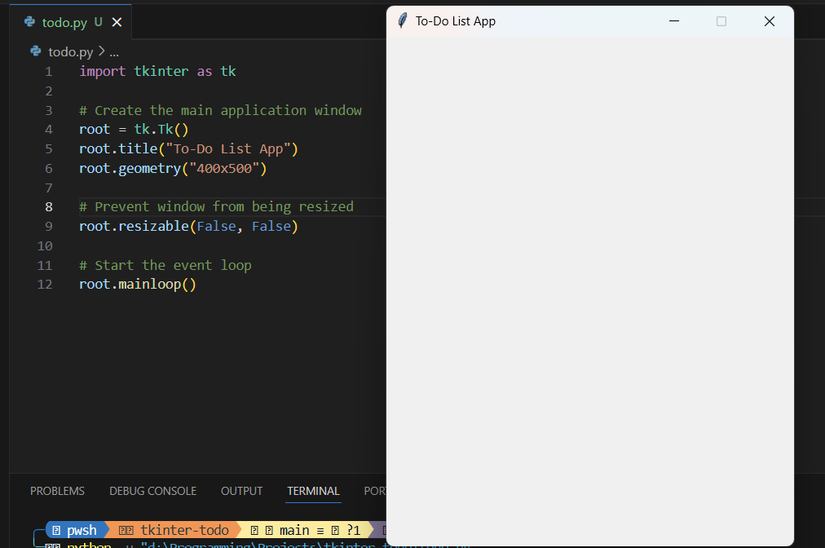Click the breadcrumb ellipsis symbol

[114, 53]
